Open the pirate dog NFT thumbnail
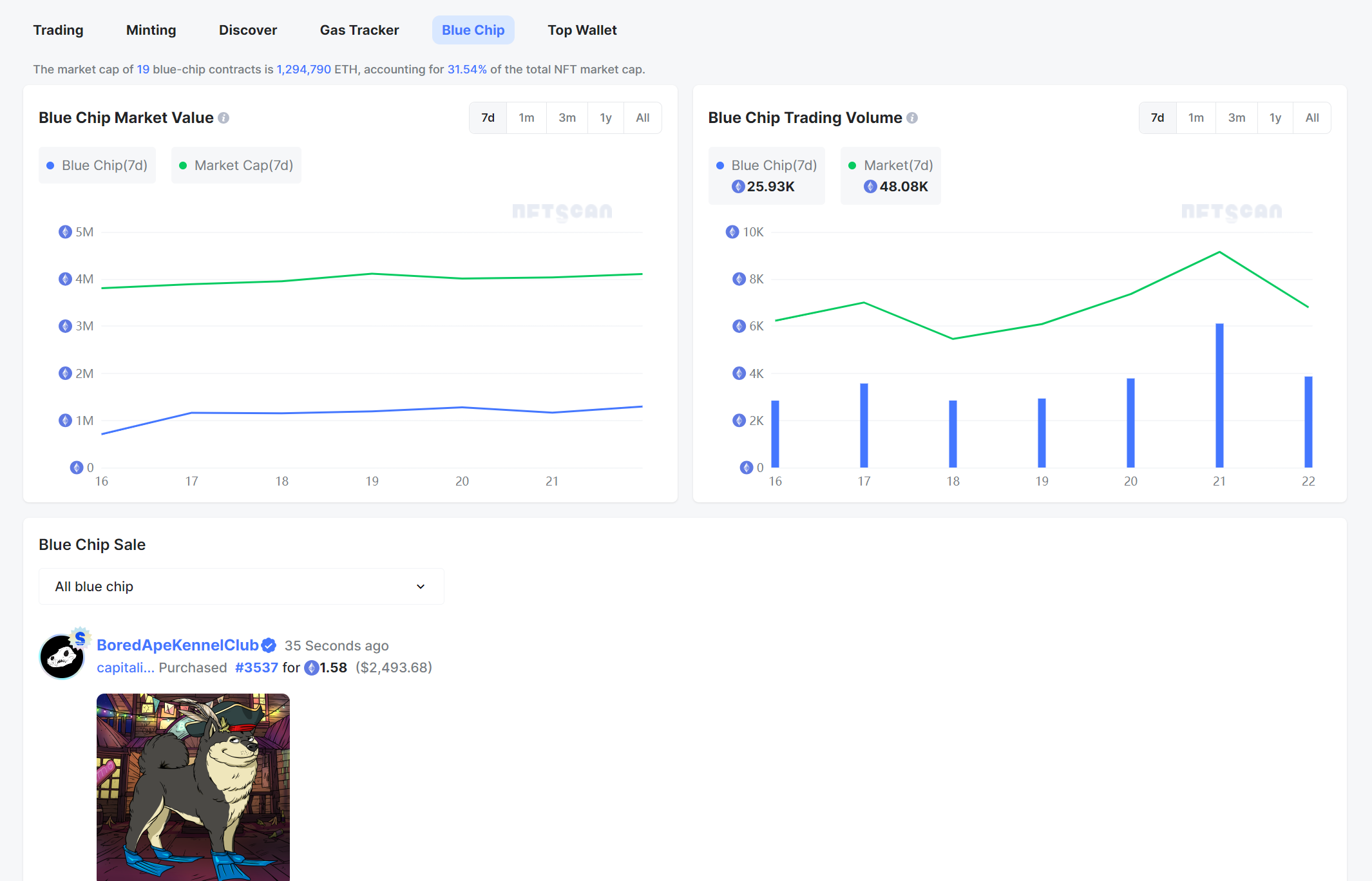Viewport: 1372px width, 881px height. pyautogui.click(x=193, y=787)
